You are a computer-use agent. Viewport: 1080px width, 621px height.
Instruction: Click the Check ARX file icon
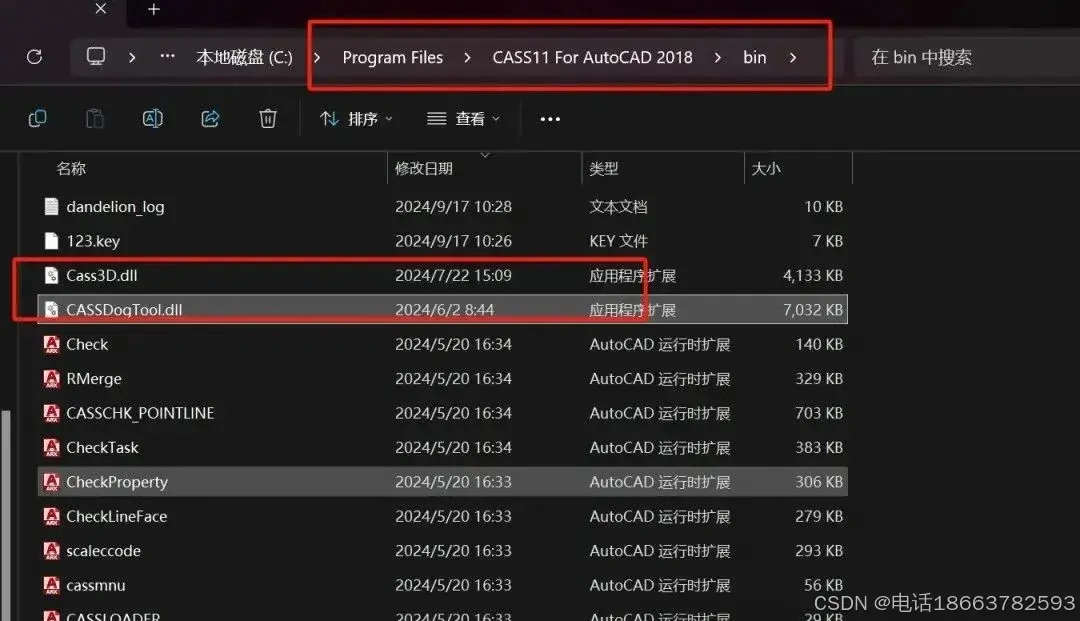tap(52, 344)
